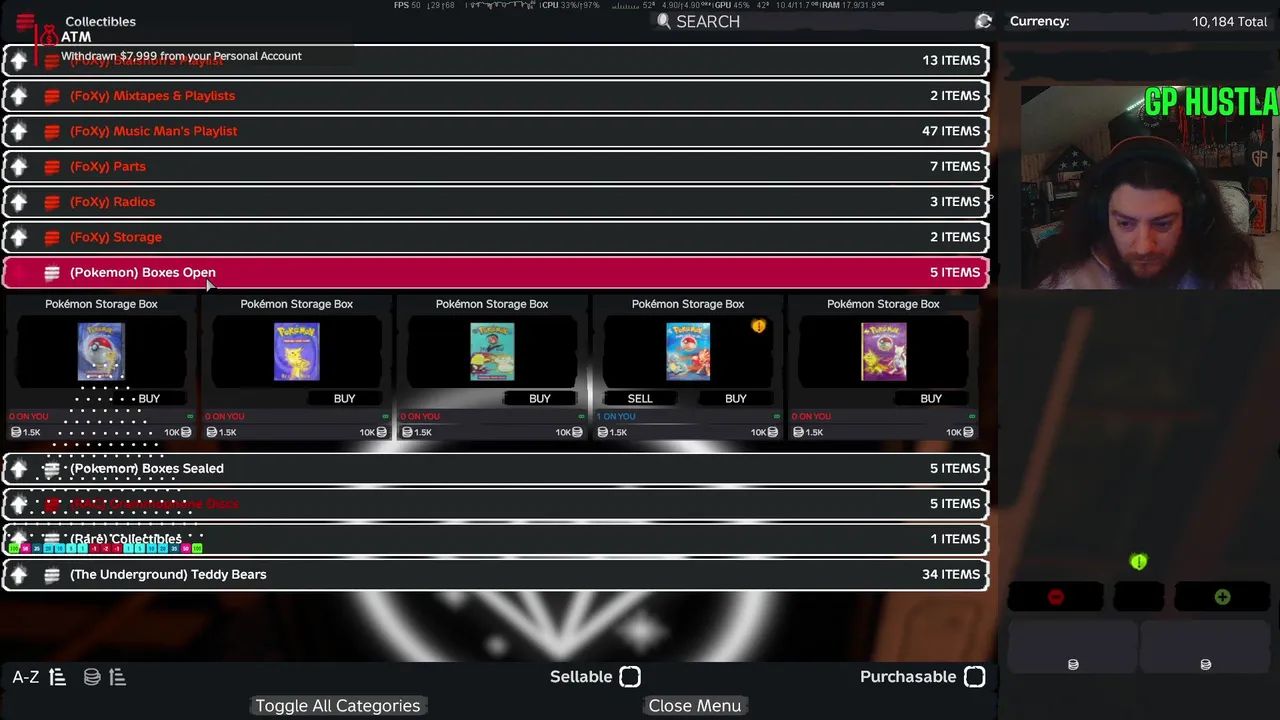This screenshot has height=720, width=1280.
Task: Select the red-and-blue storage box thumbnail
Action: [688, 351]
